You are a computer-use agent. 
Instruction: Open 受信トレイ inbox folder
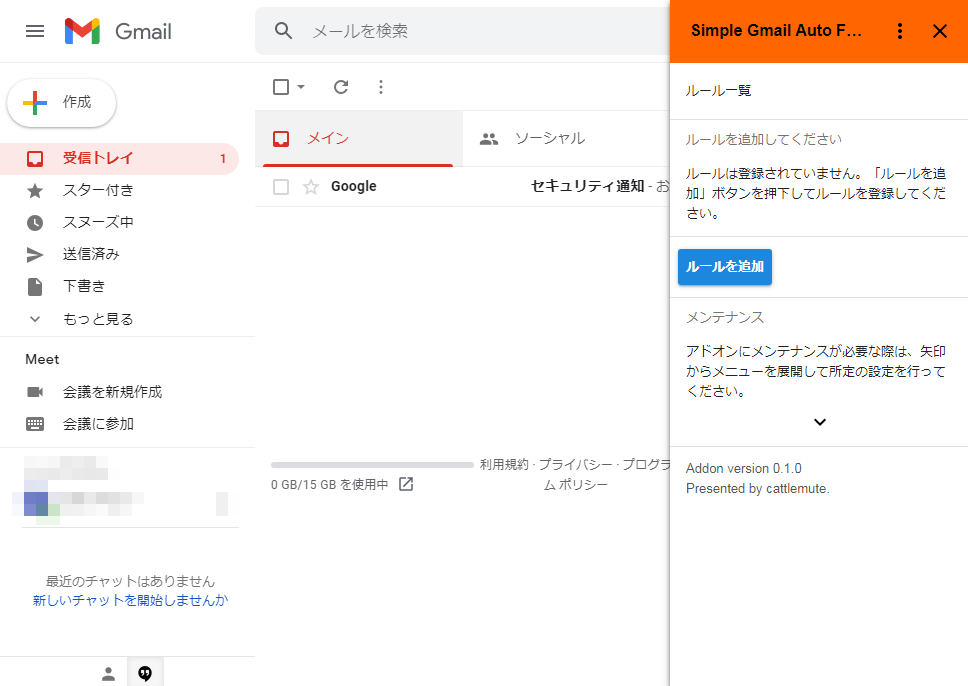(119, 159)
